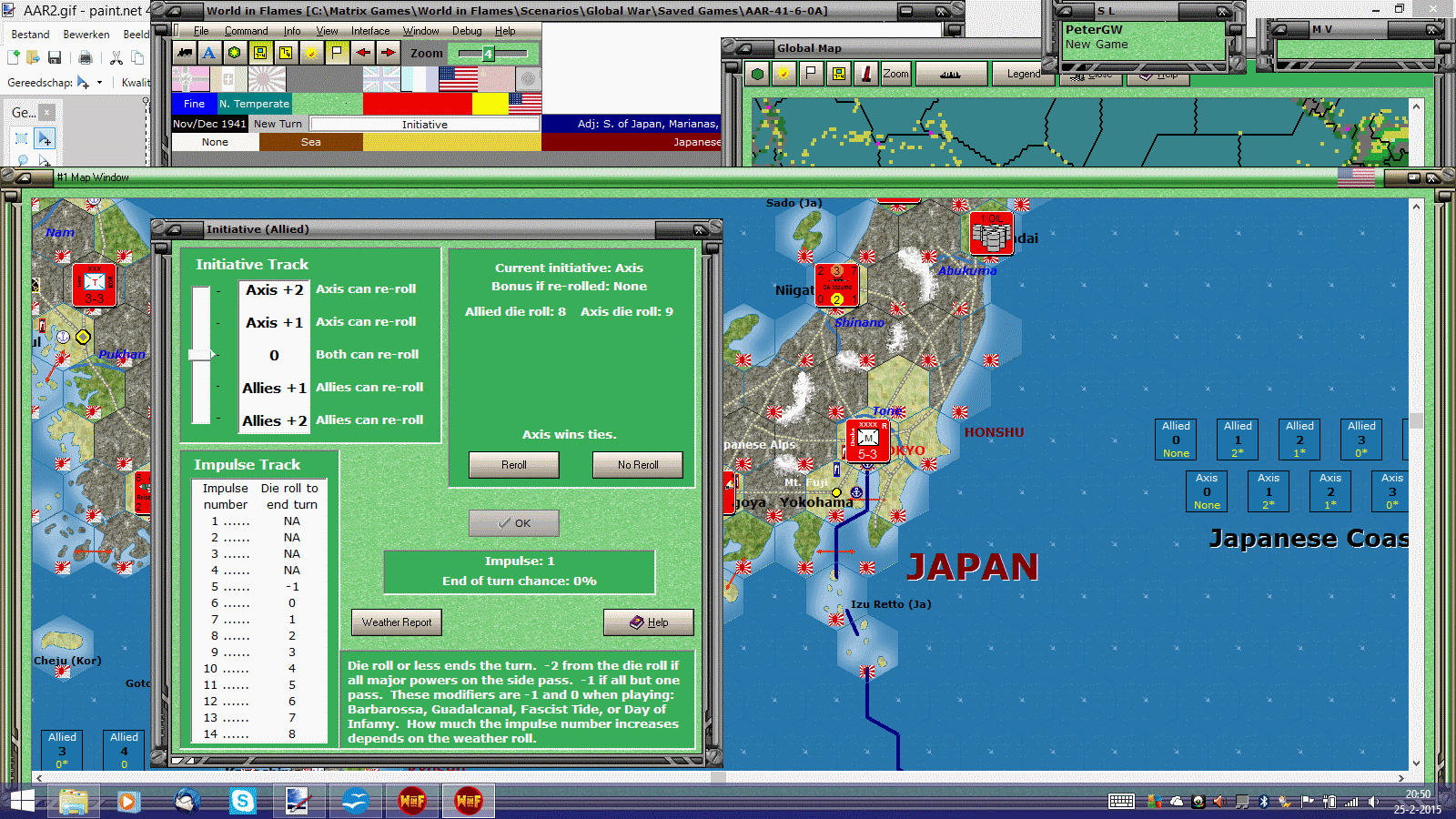The width and height of the screenshot is (1456, 819).
Task: Click the No Reroll button
Action: pyautogui.click(x=638, y=465)
